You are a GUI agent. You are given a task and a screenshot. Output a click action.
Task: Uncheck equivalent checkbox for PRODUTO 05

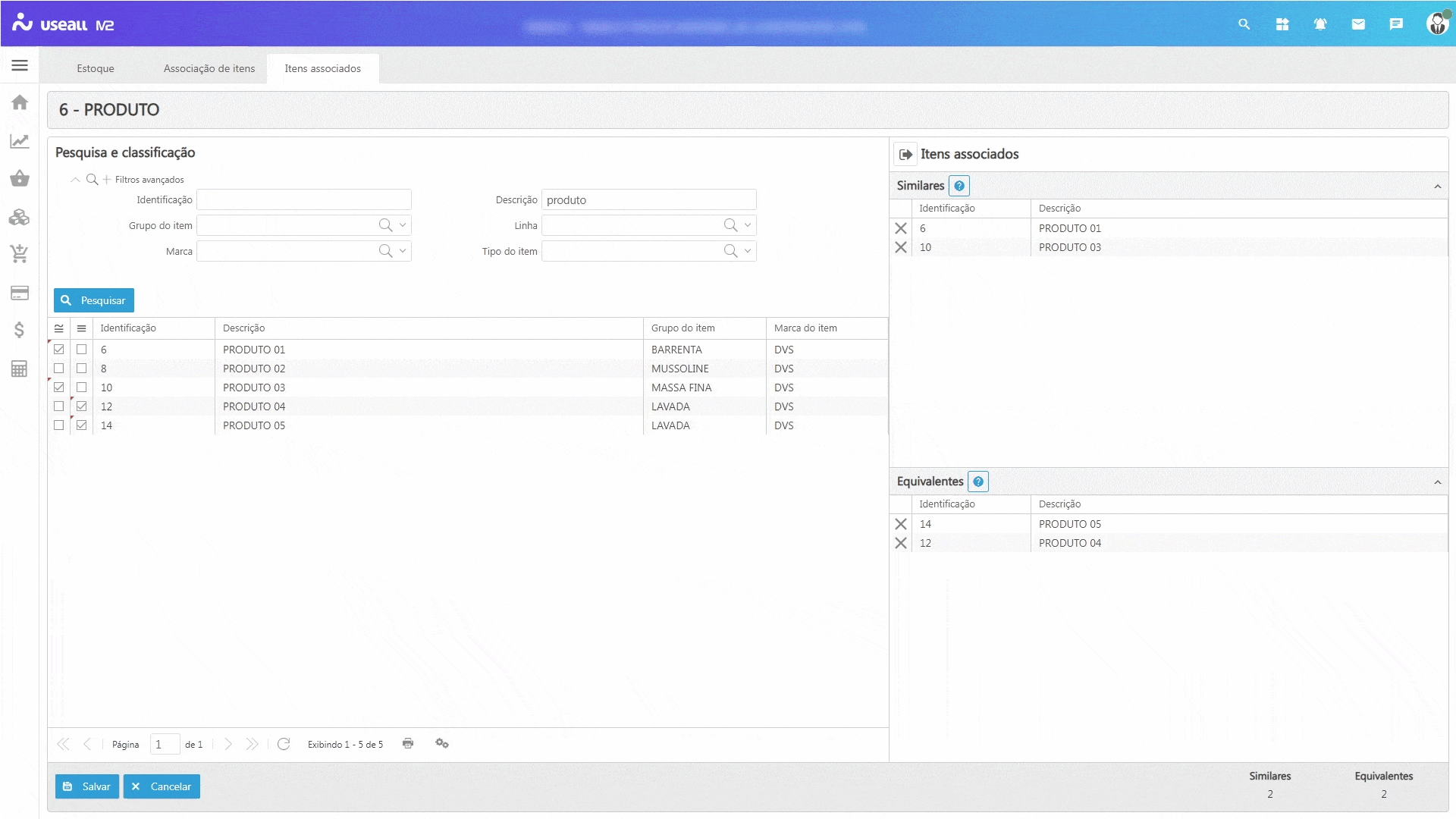pos(82,425)
